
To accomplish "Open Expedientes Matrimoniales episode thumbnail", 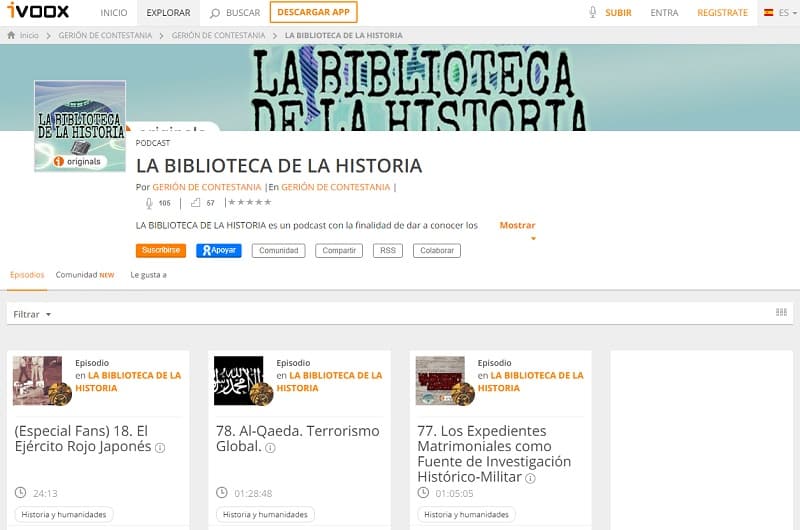I will [440, 381].
